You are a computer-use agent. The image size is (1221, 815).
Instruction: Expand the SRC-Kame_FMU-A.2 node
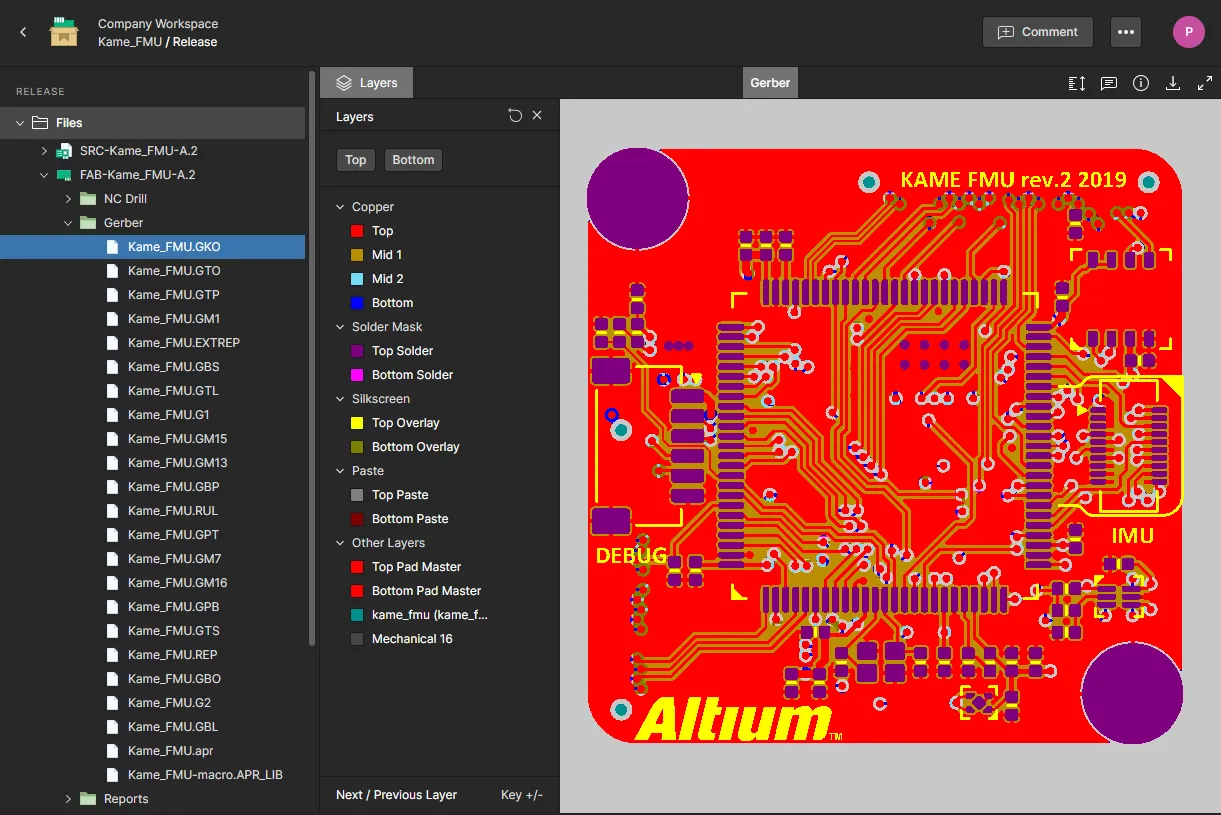tap(44, 151)
